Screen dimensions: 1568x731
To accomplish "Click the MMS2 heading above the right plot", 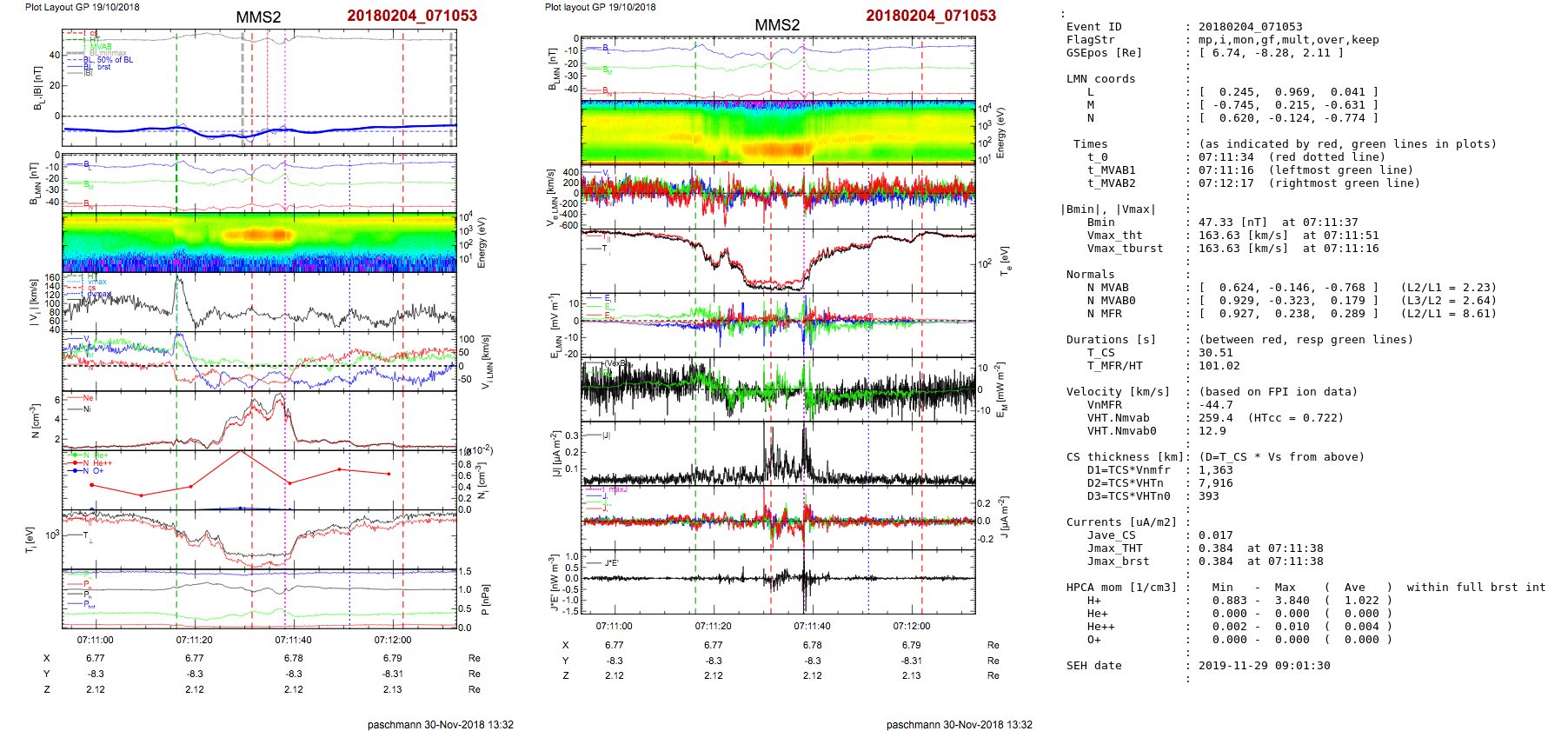I will tap(776, 25).
